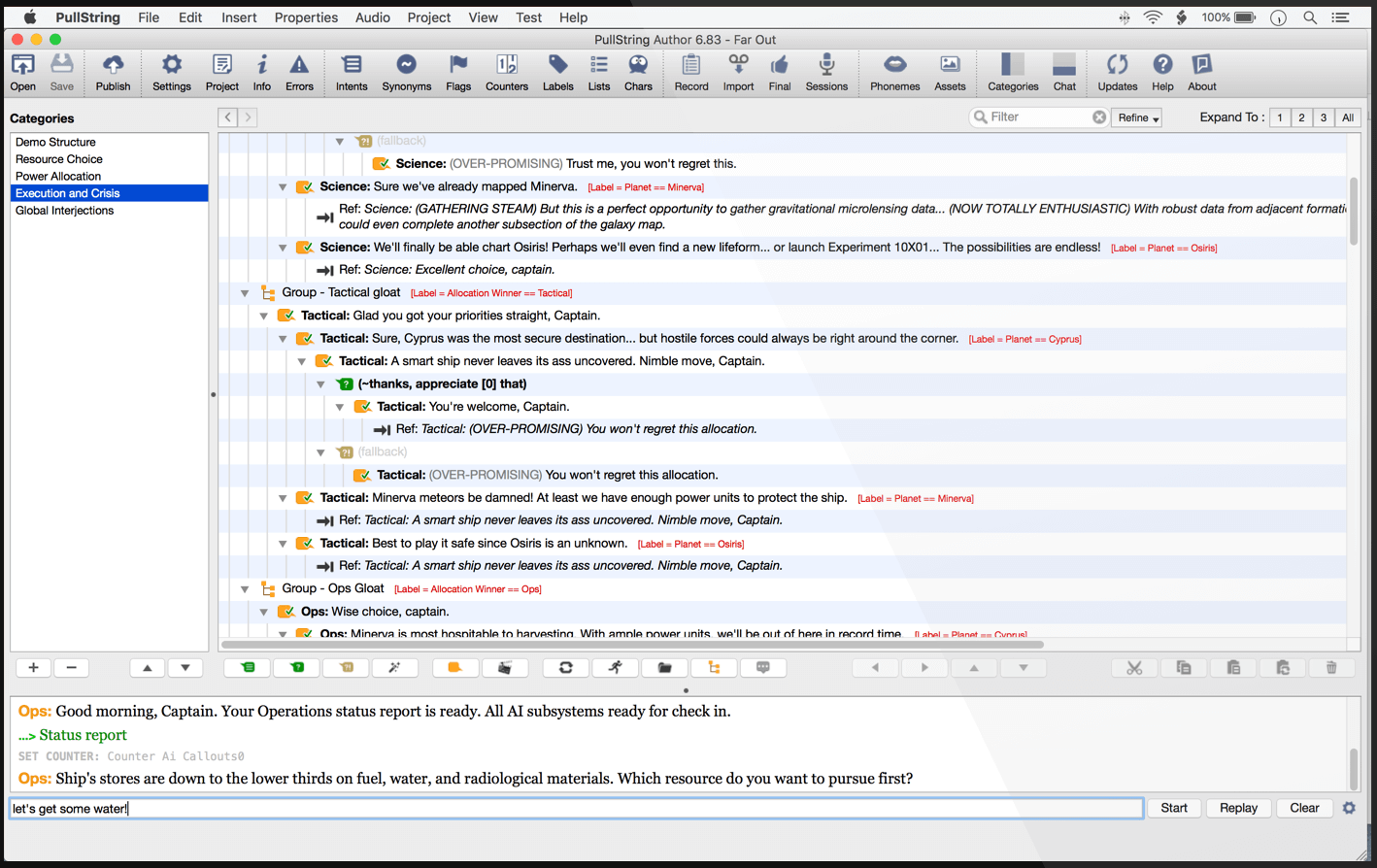
Task: Open the Settings gear in toolbar
Action: tap(172, 72)
